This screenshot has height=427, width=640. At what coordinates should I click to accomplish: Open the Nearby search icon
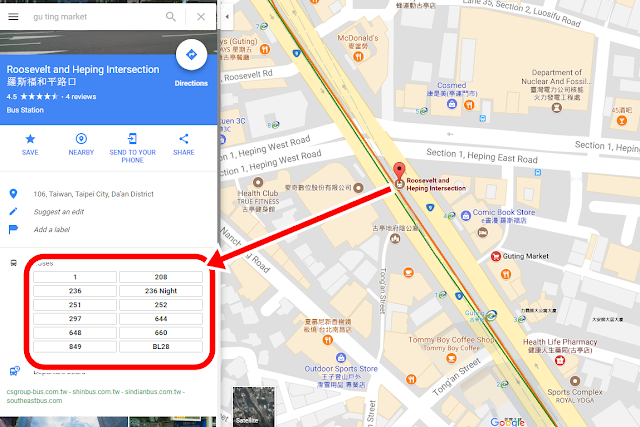click(x=81, y=139)
